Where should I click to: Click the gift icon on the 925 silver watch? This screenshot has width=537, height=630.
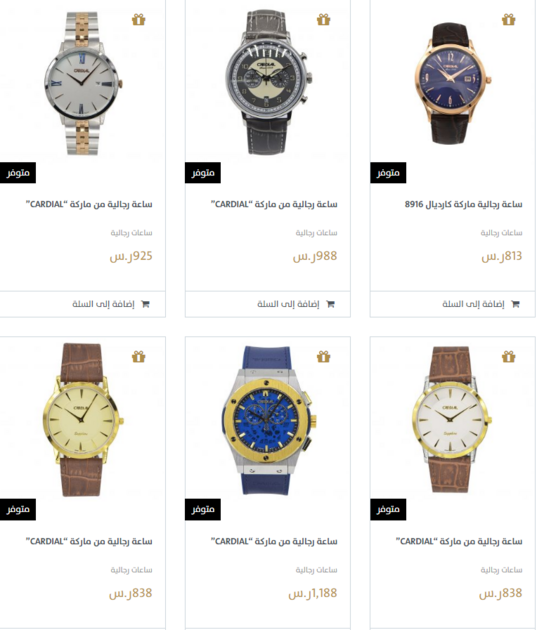coord(139,19)
